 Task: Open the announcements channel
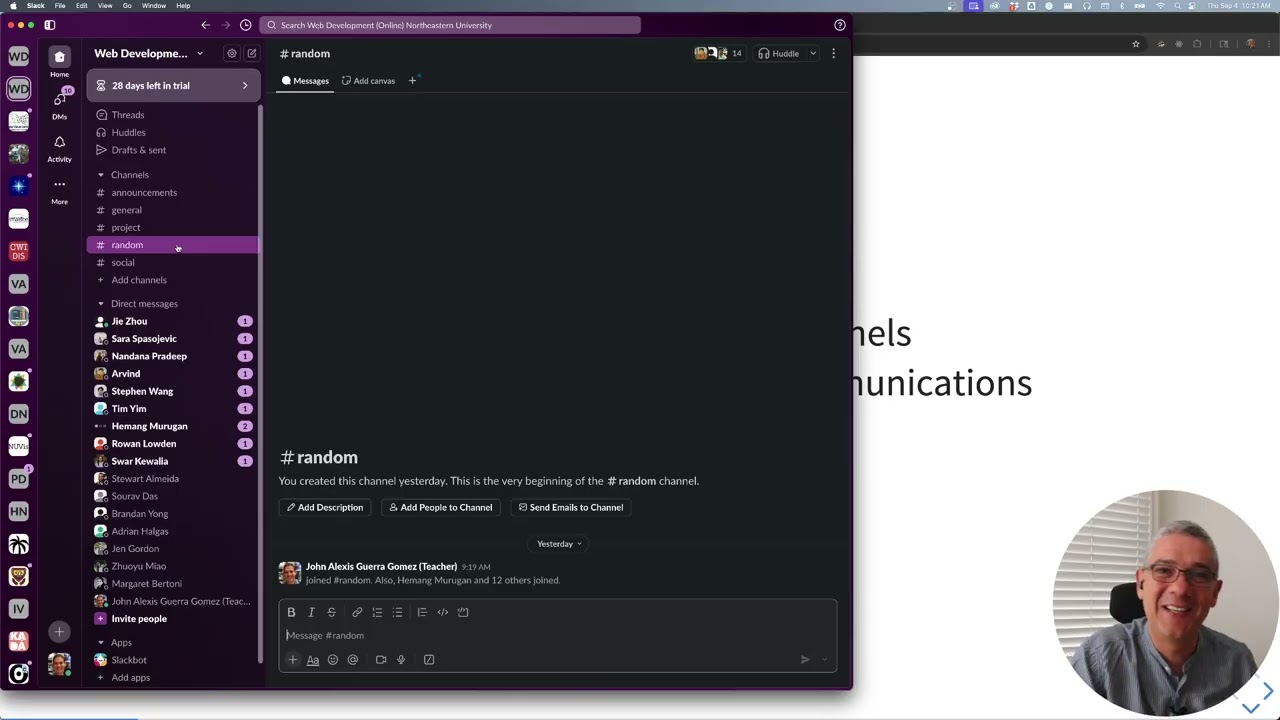click(173, 193)
